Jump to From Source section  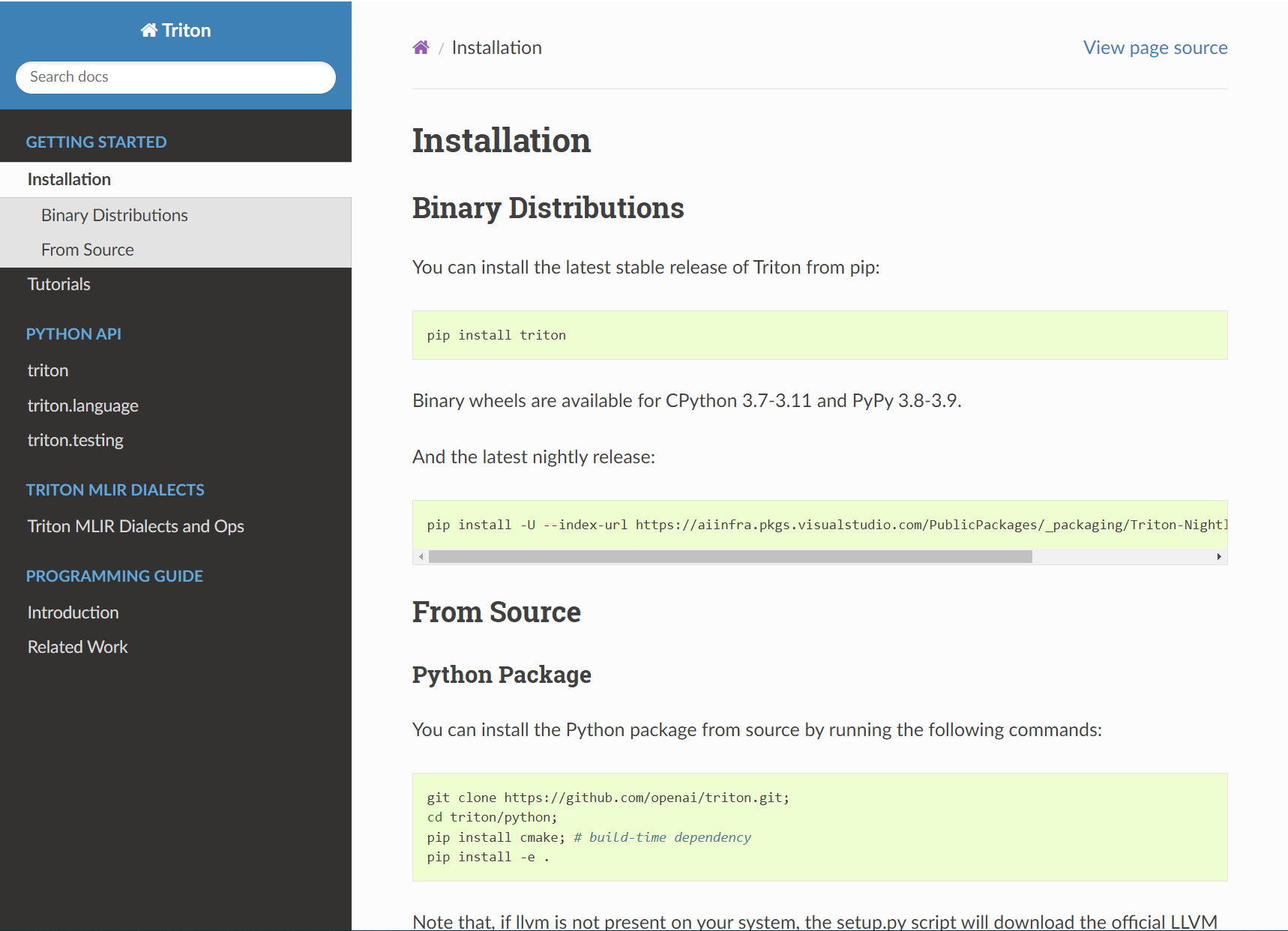(x=87, y=250)
